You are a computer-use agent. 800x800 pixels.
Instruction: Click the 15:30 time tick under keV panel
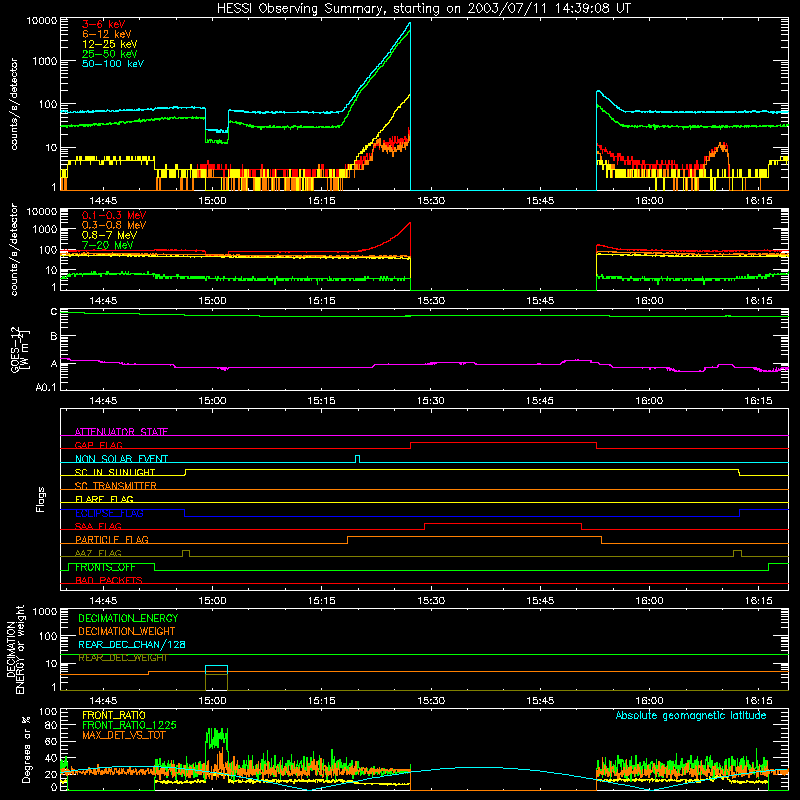tap(431, 201)
